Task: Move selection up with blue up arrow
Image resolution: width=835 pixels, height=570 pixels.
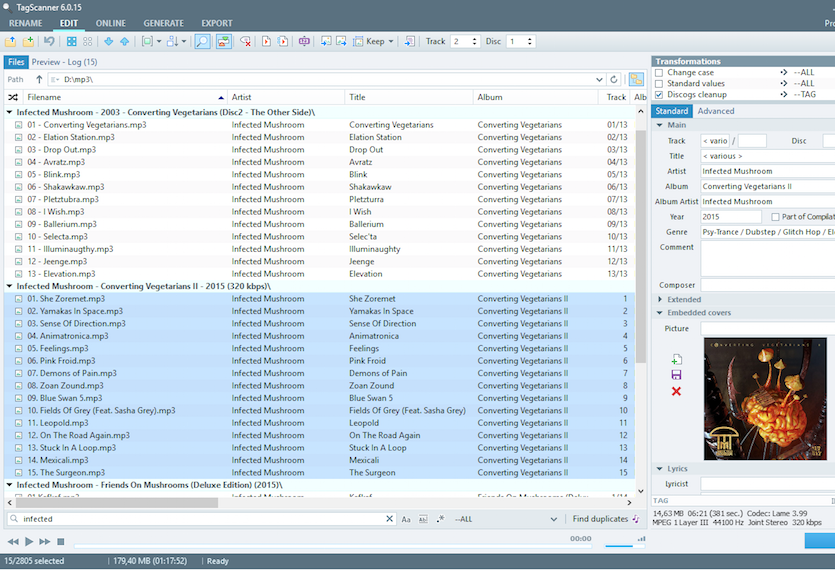Action: (x=125, y=41)
